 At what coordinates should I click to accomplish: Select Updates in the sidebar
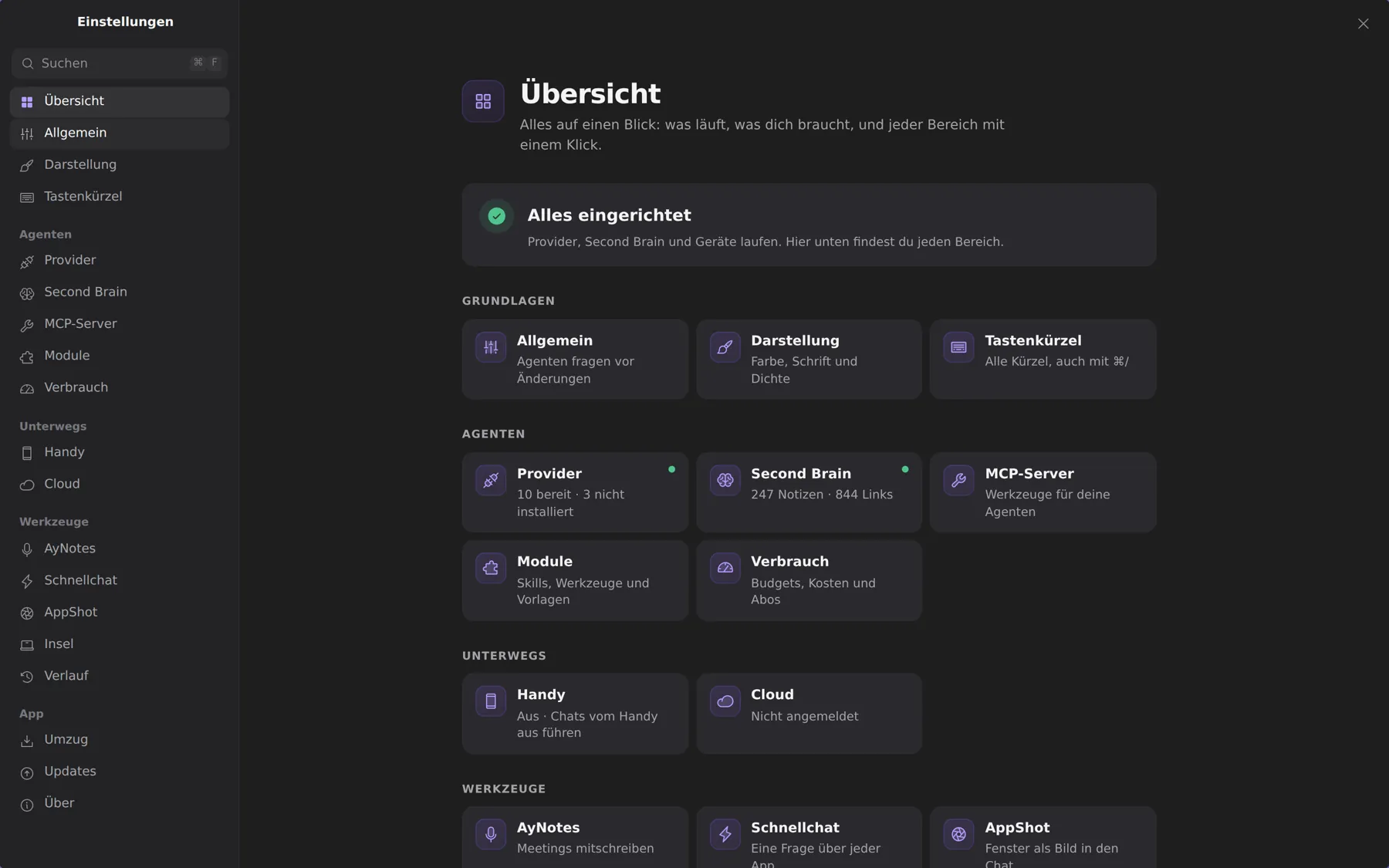pos(120,772)
